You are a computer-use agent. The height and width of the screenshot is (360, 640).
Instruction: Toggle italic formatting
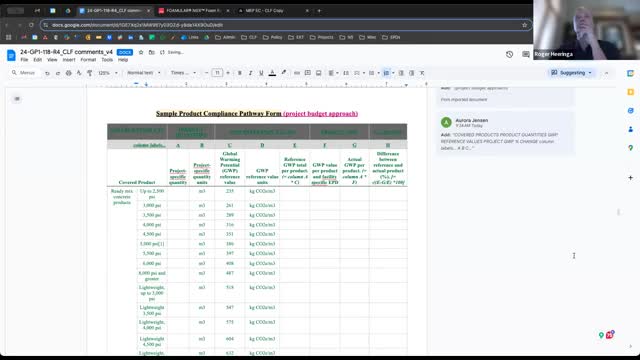(250, 73)
